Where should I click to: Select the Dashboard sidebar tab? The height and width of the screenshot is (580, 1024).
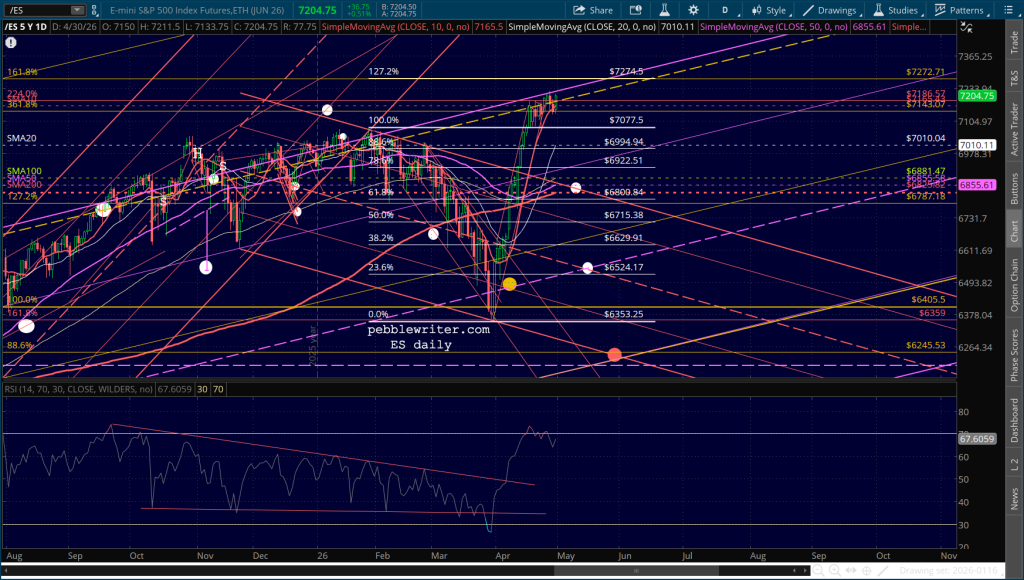[x=1014, y=420]
